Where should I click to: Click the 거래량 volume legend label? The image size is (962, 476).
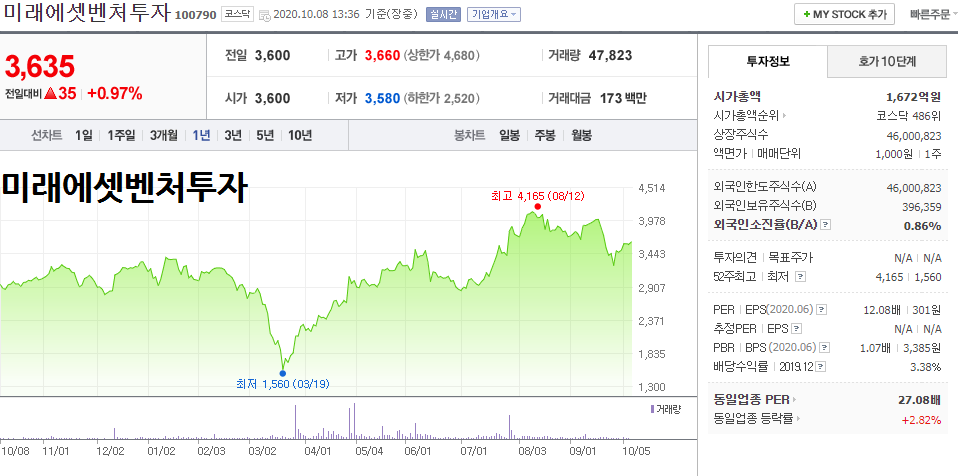click(x=668, y=409)
